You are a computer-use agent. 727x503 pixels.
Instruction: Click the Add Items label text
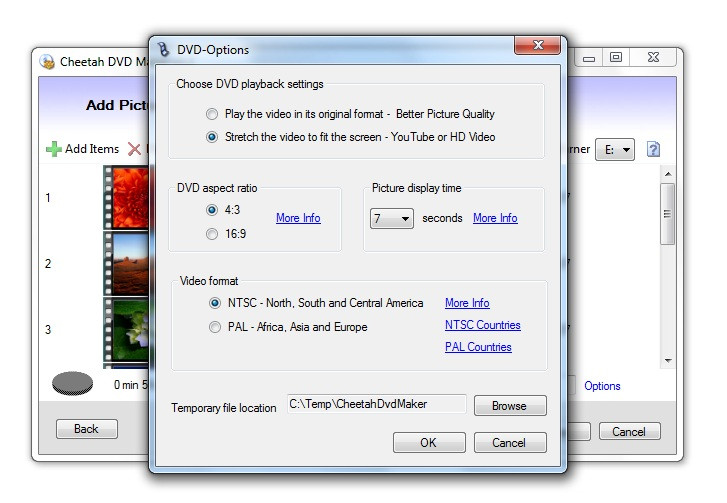point(92,149)
